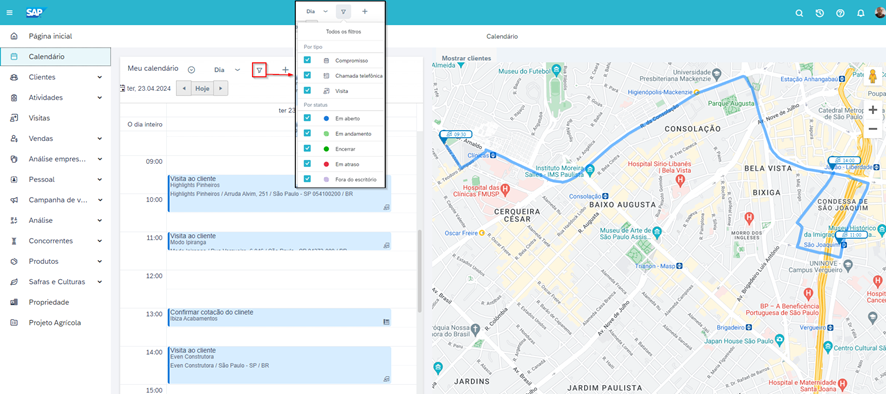Viewport: 886px width, 394px height.
Task: Zoom in on the map
Action: pyautogui.click(x=872, y=110)
